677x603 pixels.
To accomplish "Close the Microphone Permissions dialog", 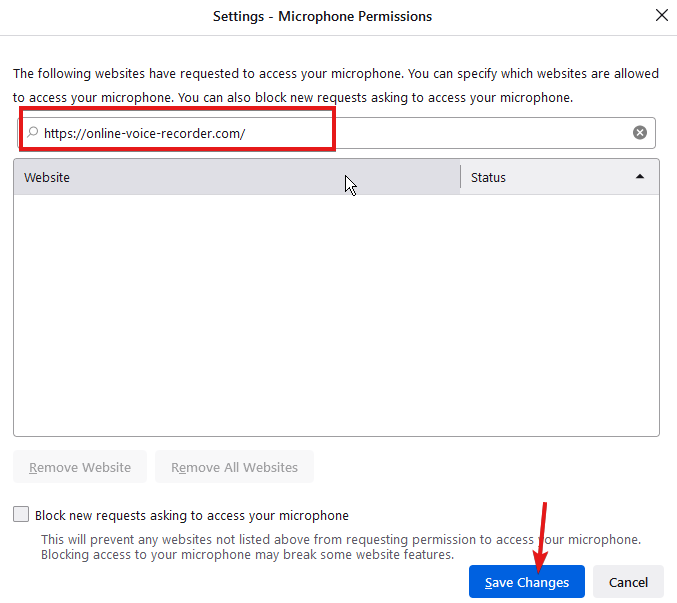I will pyautogui.click(x=661, y=15).
